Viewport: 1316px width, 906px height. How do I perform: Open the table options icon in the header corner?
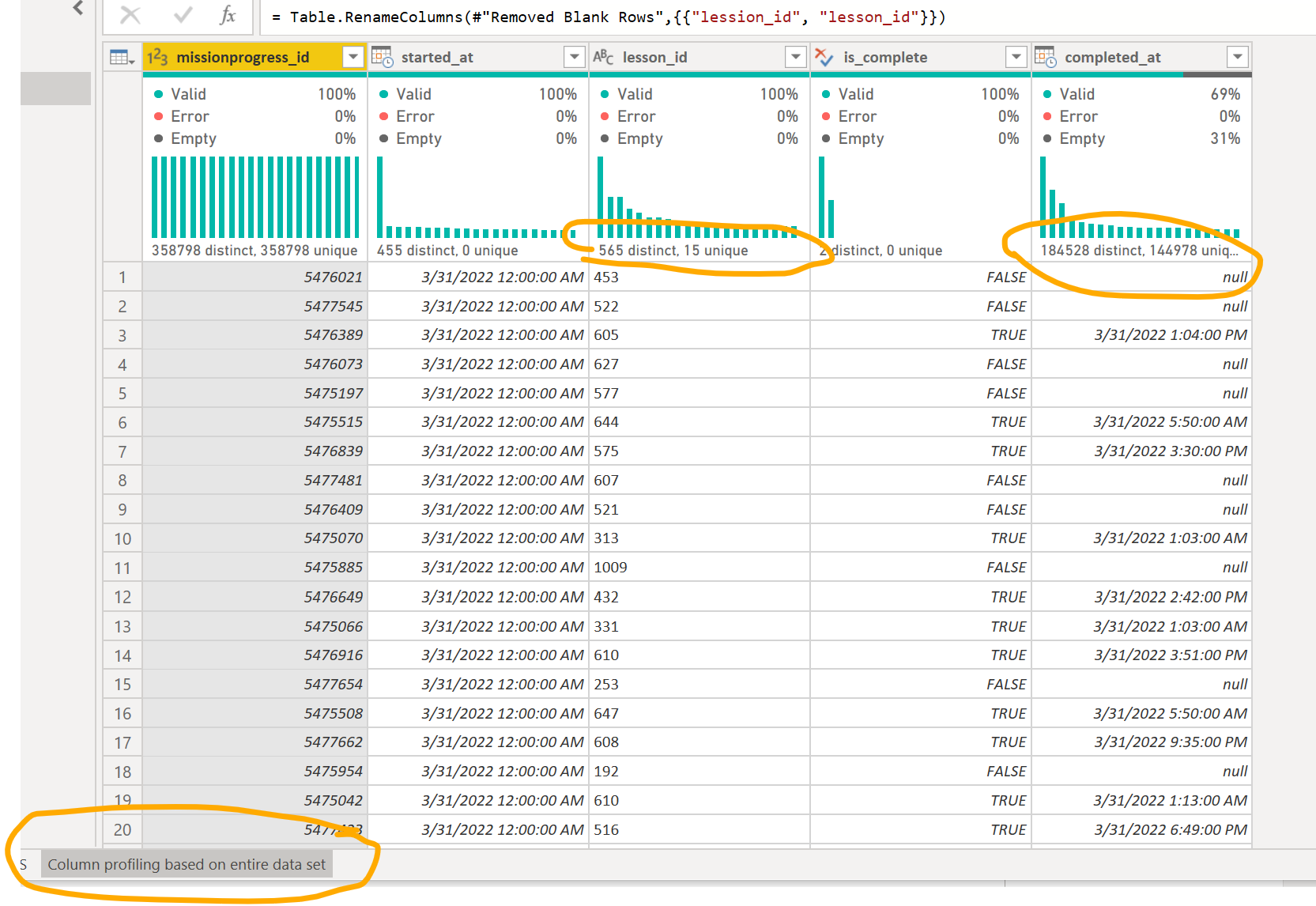tap(123, 57)
